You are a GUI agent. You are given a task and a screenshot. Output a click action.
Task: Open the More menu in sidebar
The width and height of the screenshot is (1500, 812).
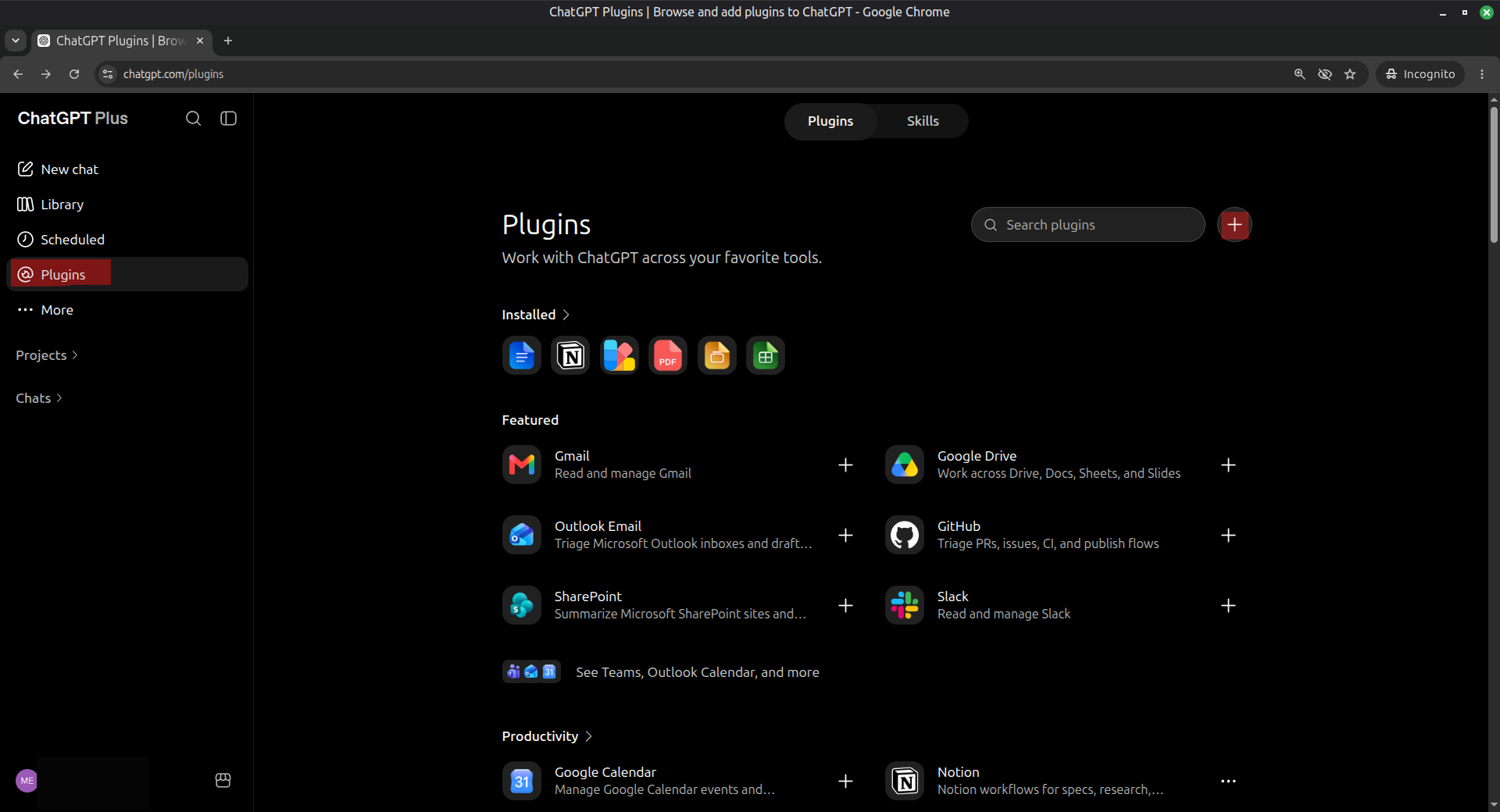[127, 310]
